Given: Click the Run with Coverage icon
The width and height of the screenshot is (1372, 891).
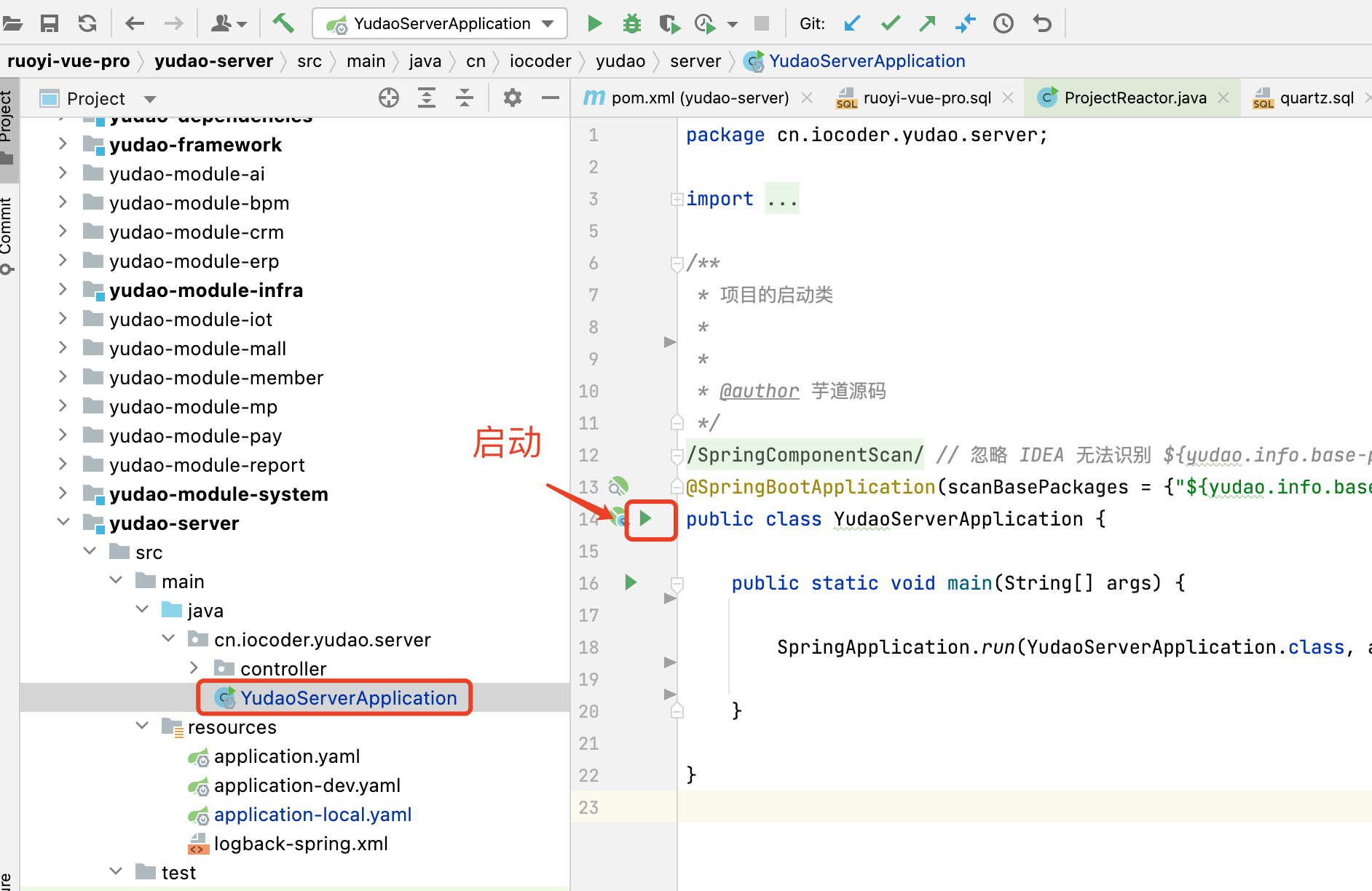Looking at the screenshot, I should 669,24.
